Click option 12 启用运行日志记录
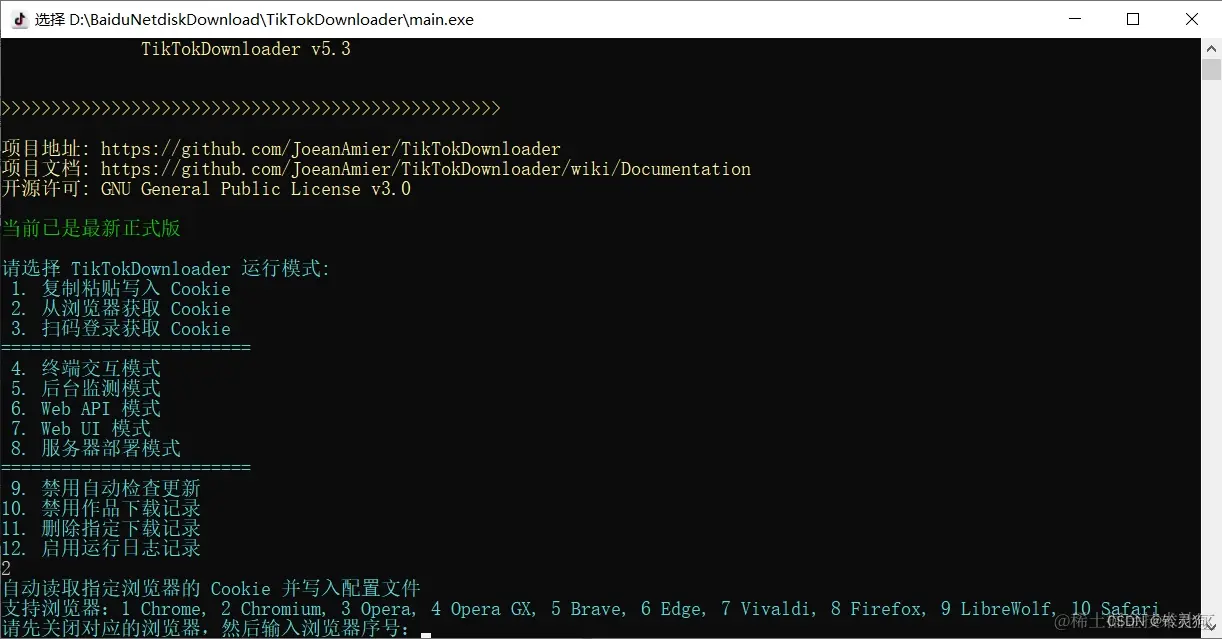 [x=101, y=549]
